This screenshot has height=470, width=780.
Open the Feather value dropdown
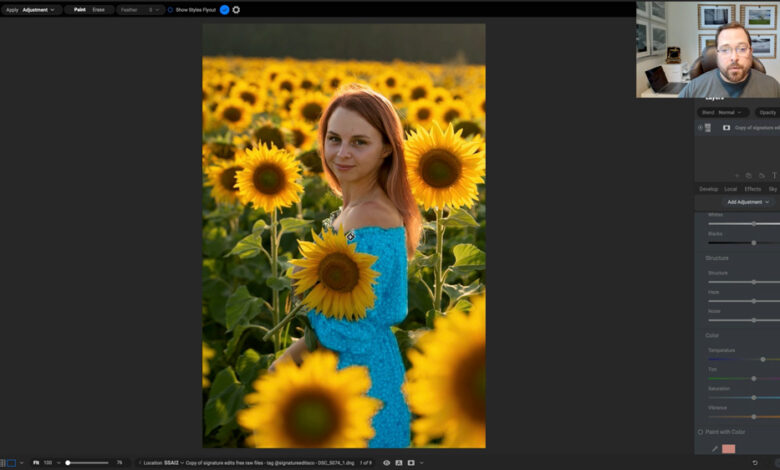point(154,10)
